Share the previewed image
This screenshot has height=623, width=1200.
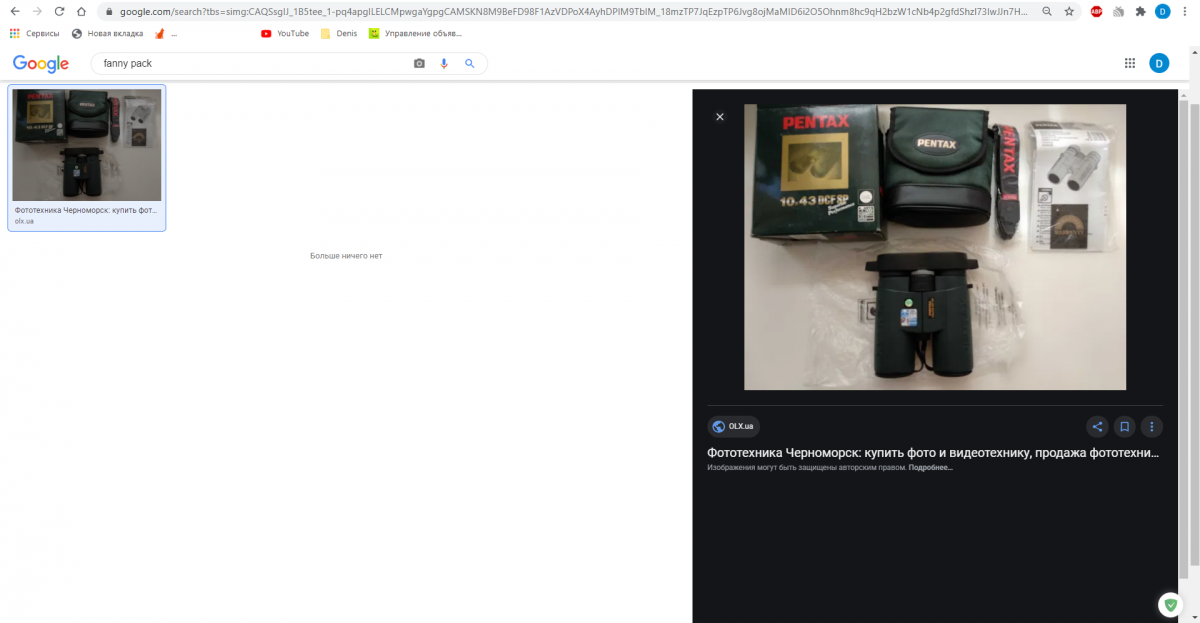(1097, 427)
